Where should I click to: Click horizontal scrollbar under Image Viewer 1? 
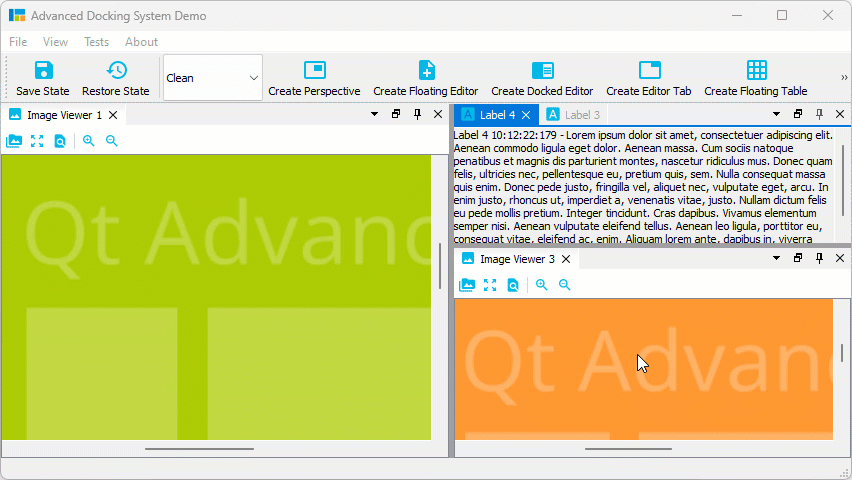(199, 449)
